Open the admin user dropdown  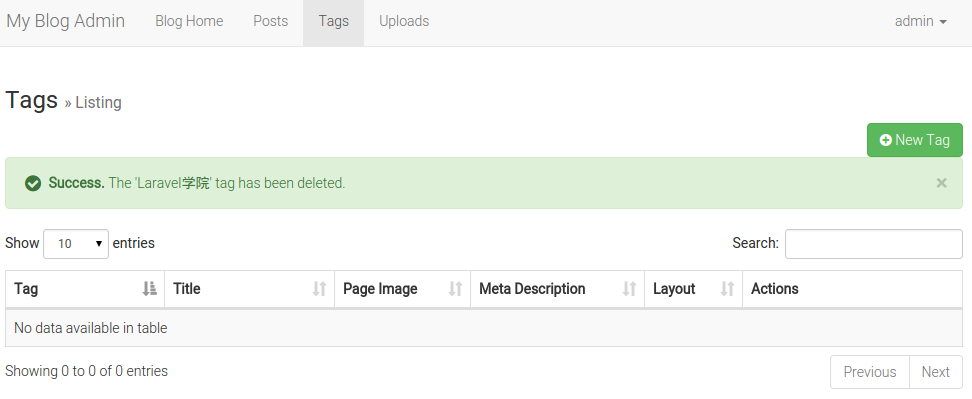click(x=921, y=21)
